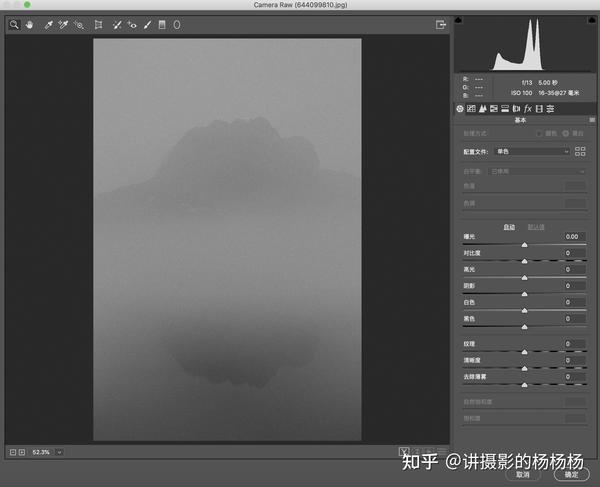Open the Presets panel tab
This screenshot has width=600, height=487.
(x=550, y=109)
